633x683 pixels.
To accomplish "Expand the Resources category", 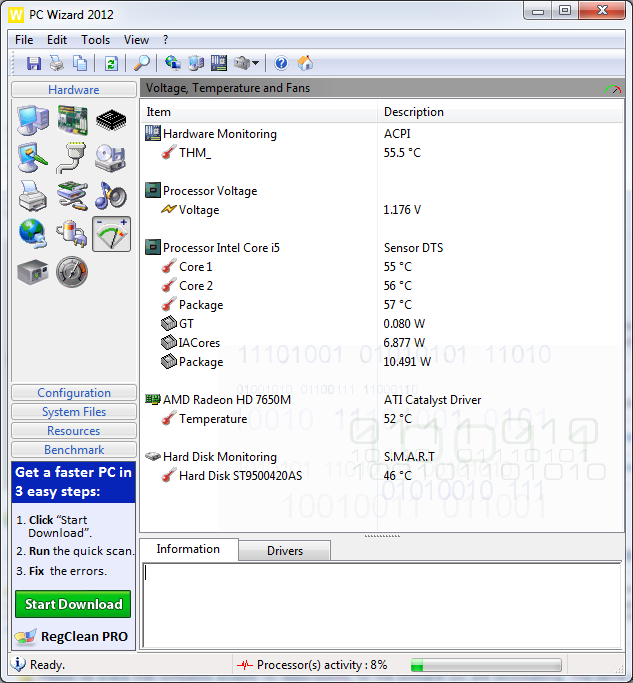I will 74,431.
